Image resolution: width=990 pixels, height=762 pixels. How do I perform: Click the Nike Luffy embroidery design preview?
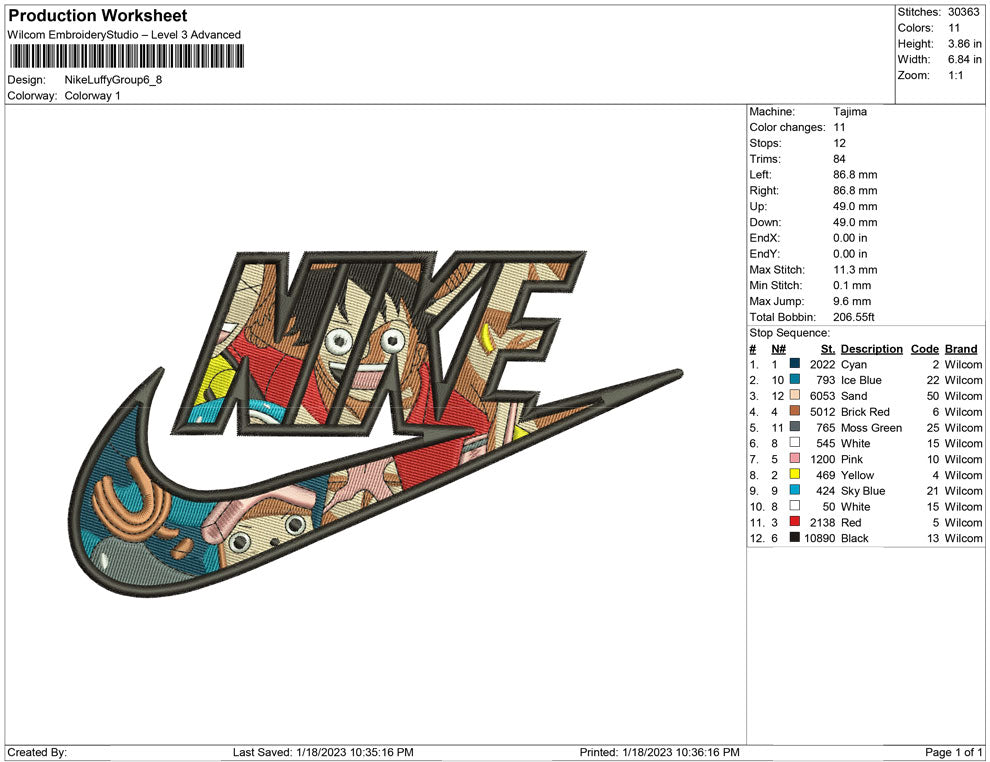(376, 423)
